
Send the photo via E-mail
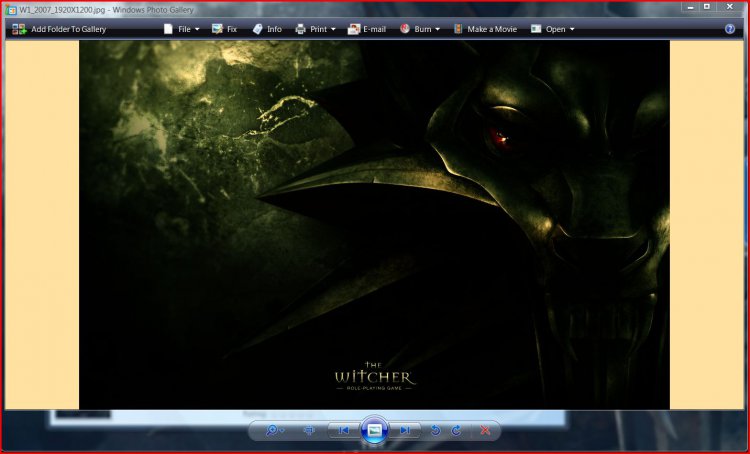367,29
